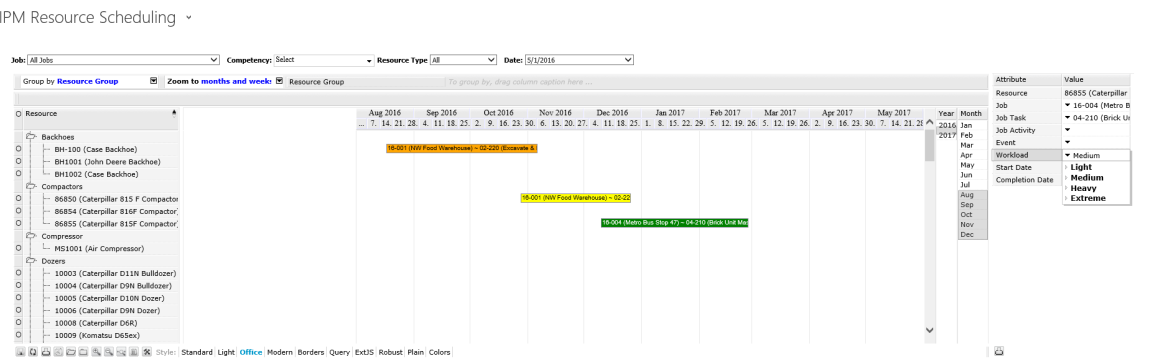The image size is (1154, 364).
Task: Select the Colors style link
Action: coord(439,352)
